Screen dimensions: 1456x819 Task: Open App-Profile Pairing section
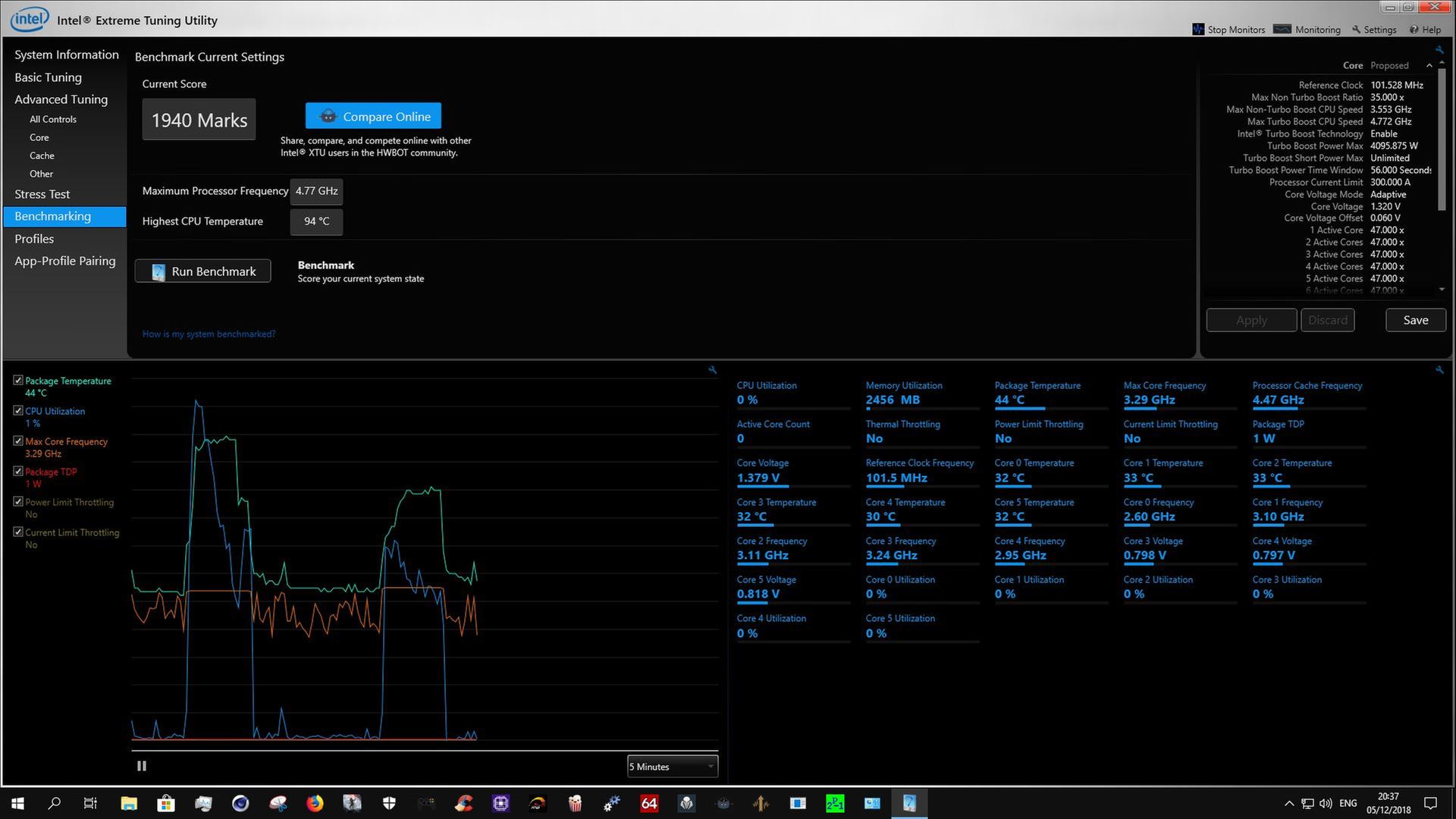pyautogui.click(x=65, y=261)
